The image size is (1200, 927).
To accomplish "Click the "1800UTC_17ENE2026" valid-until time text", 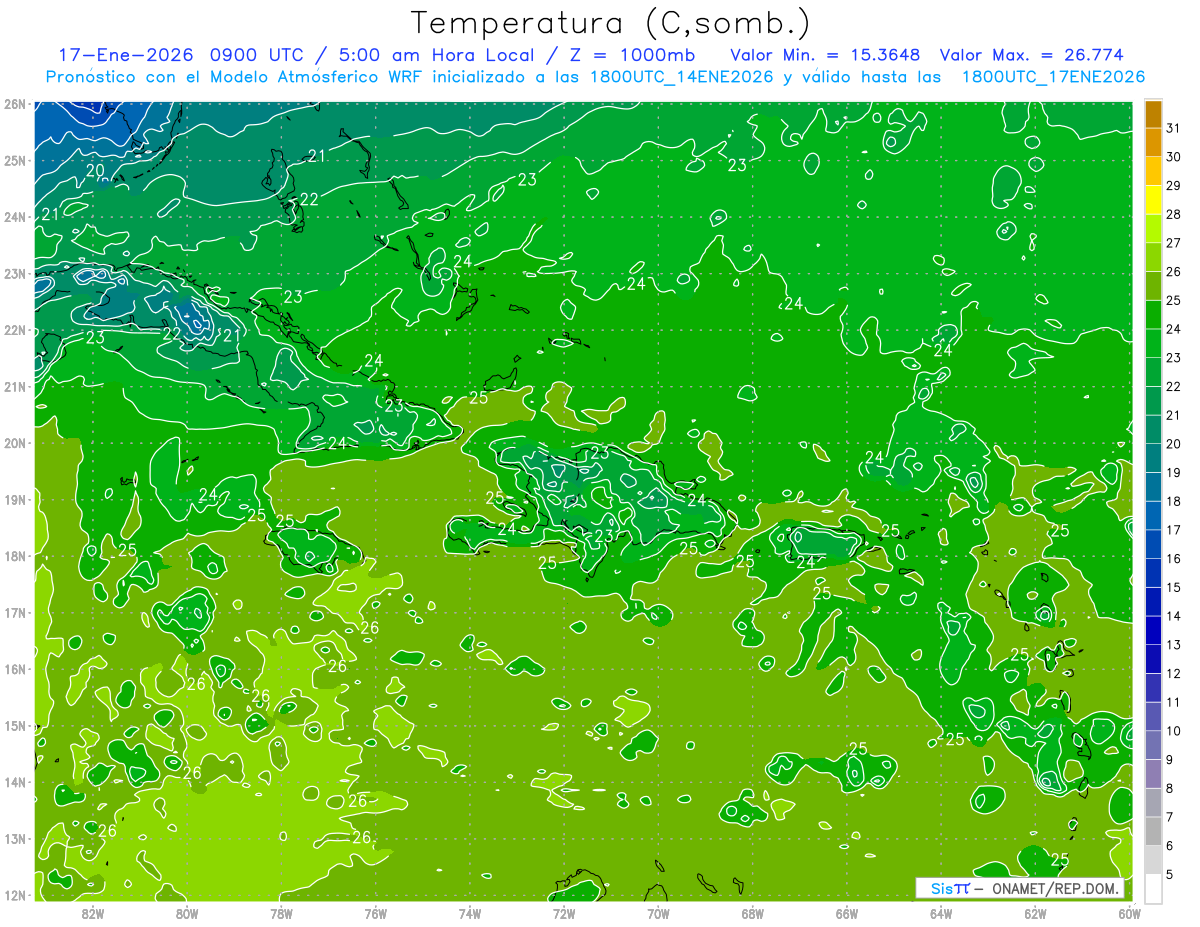I will tap(1052, 77).
